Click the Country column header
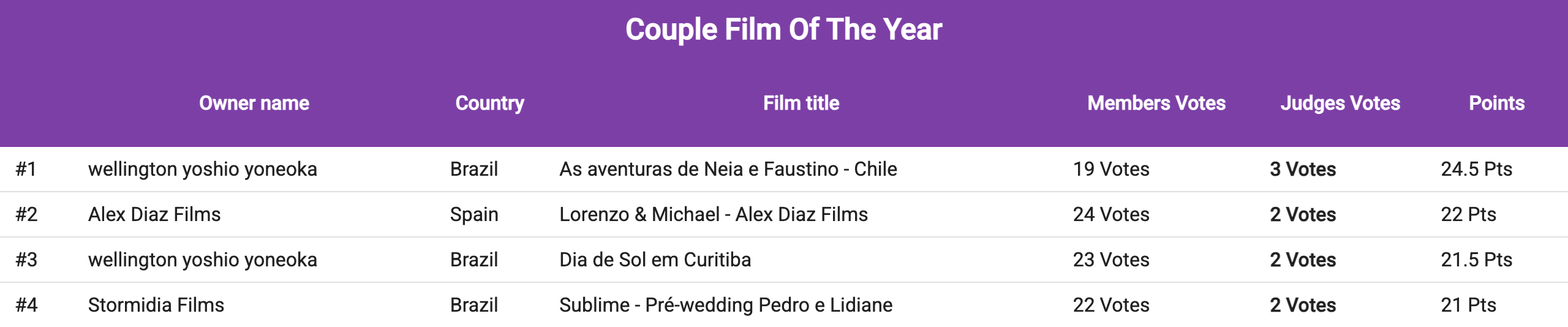The image size is (1568, 327). [x=489, y=103]
